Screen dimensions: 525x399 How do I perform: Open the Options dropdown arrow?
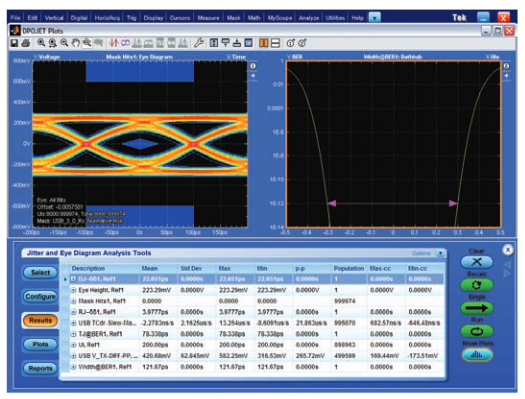click(441, 253)
